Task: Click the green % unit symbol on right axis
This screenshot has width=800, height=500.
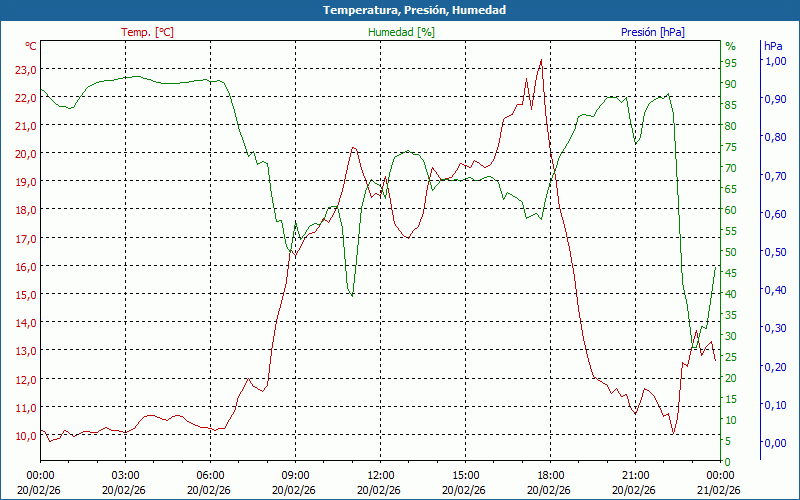Action: pyautogui.click(x=730, y=46)
